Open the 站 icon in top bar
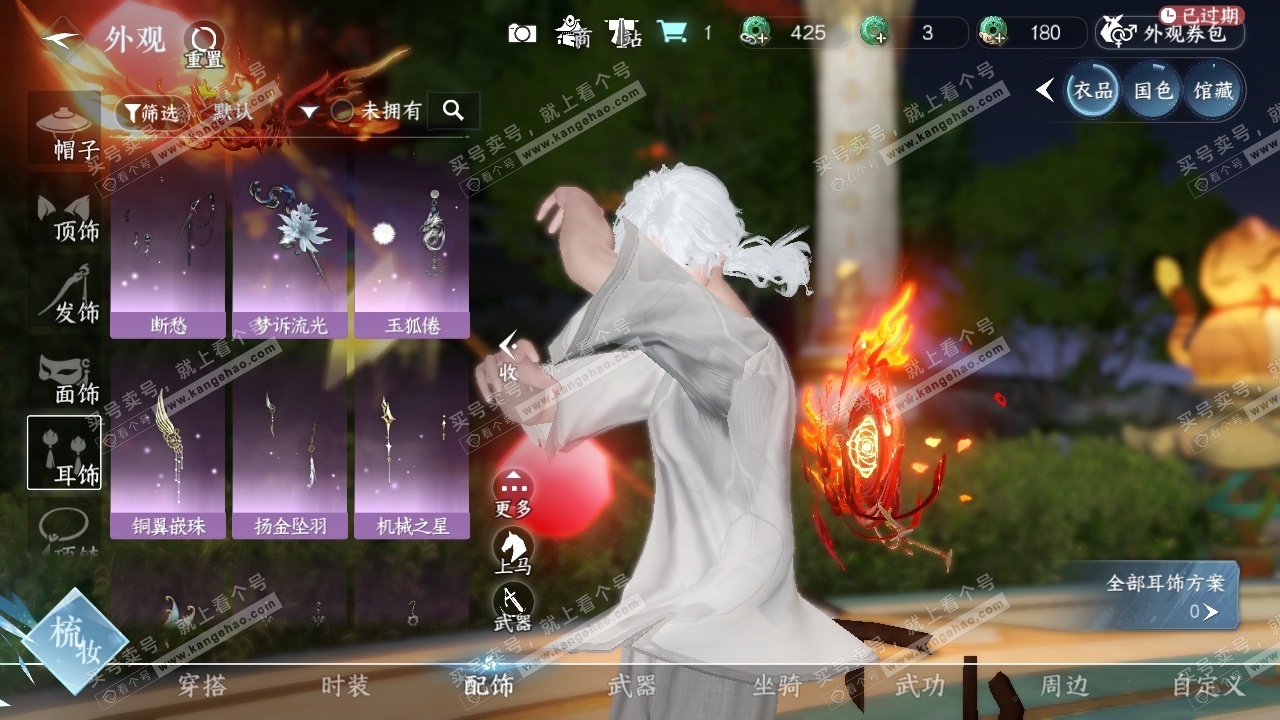This screenshot has width=1280, height=720. tap(624, 32)
